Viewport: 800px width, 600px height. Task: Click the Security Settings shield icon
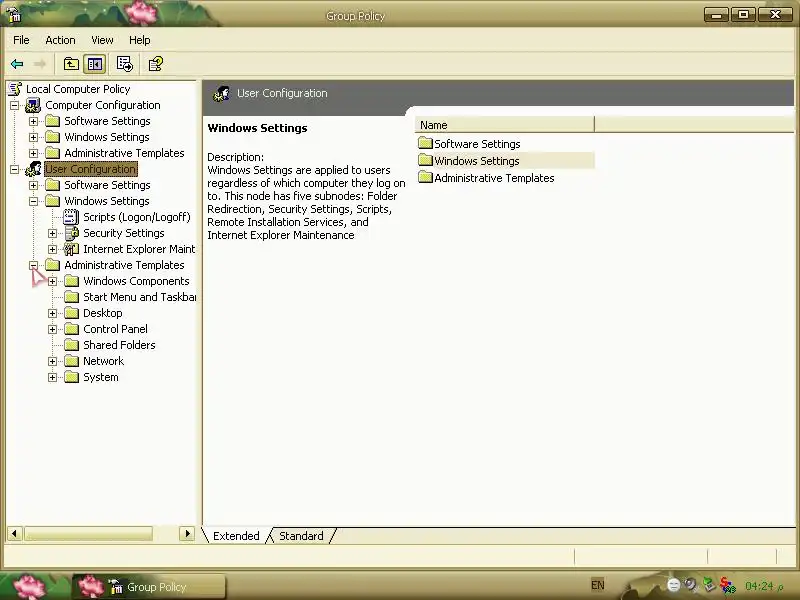[x=72, y=233]
